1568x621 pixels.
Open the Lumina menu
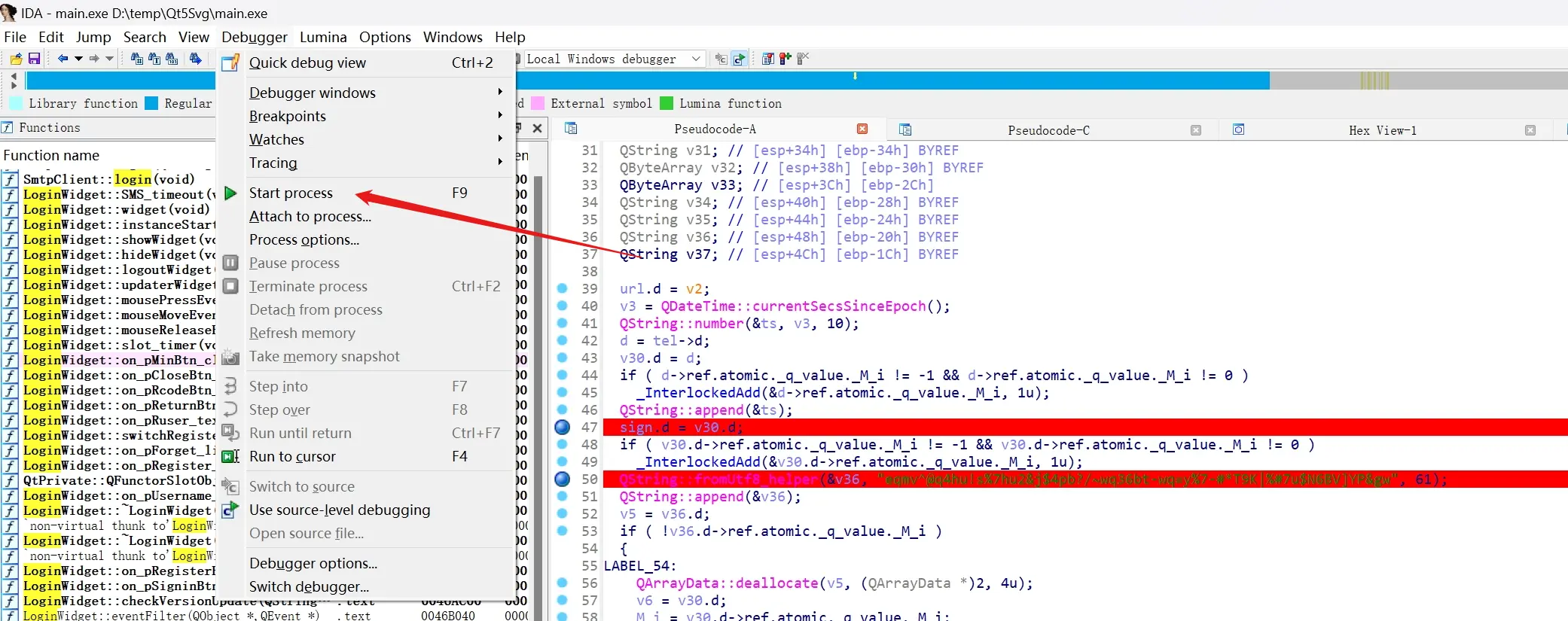(x=323, y=37)
